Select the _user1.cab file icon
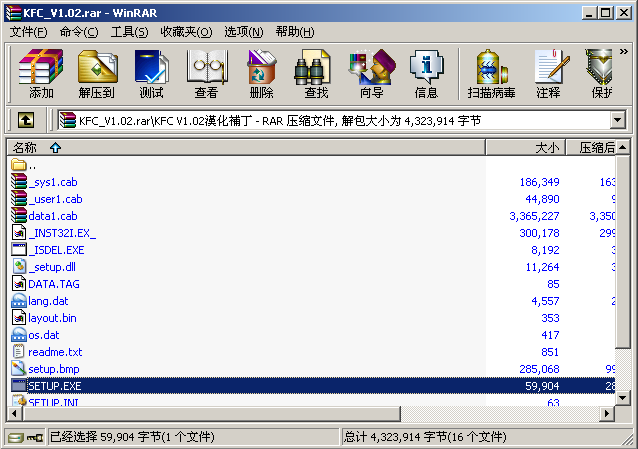638x449 pixels. [x=19, y=199]
